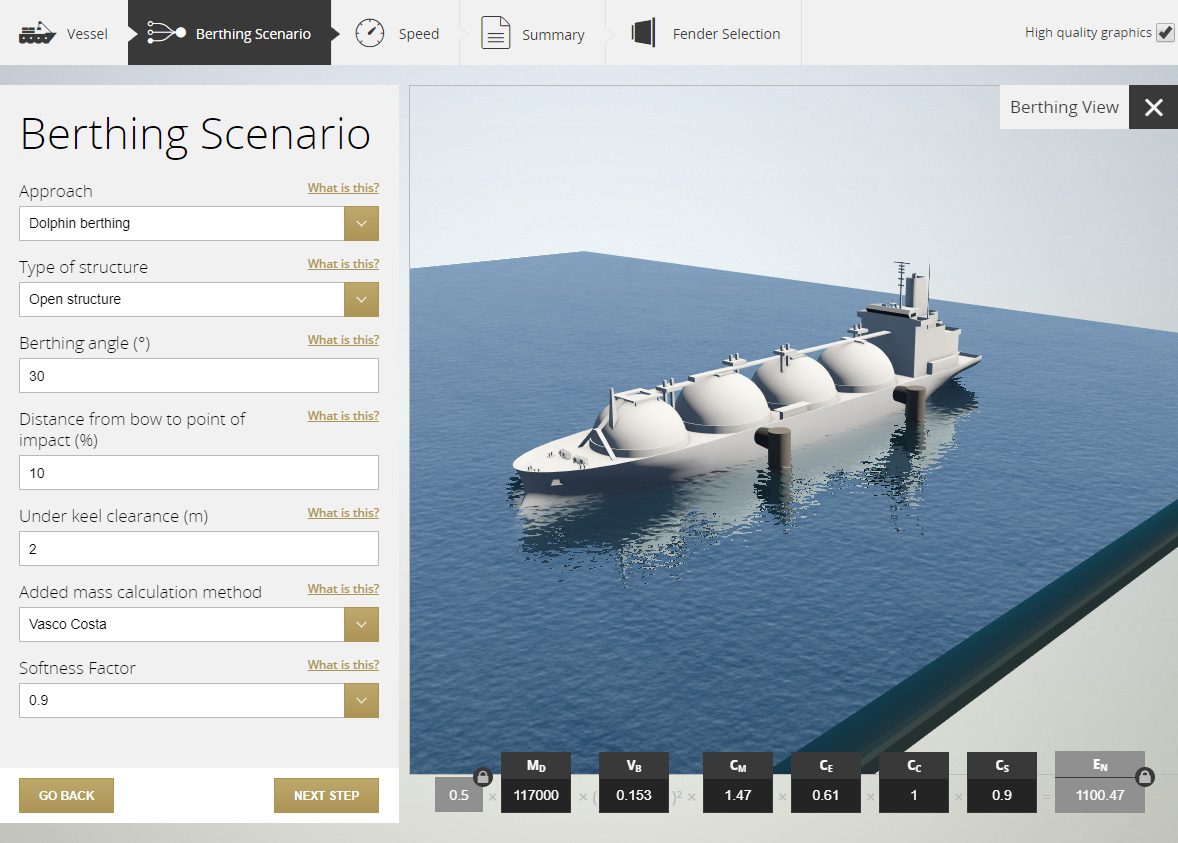Image resolution: width=1178 pixels, height=843 pixels.
Task: Click the Summary document icon
Action: point(496,33)
